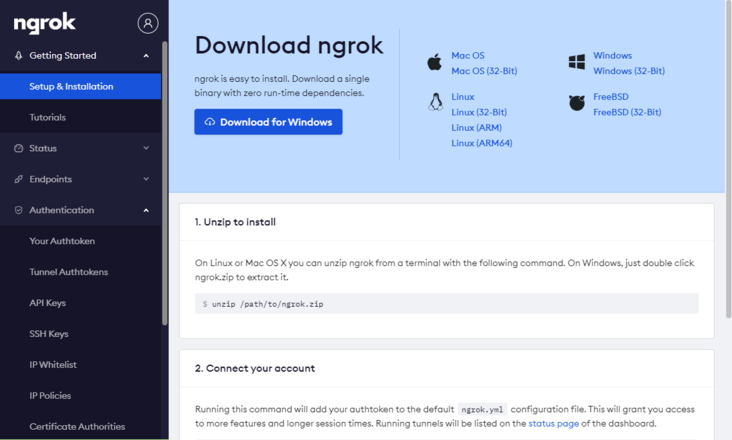Click the unzip /path/to/ngrok.zip command box

click(x=446, y=304)
